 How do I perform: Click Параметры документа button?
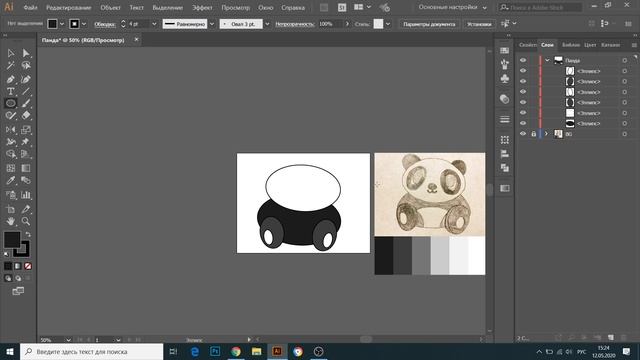[x=429, y=24]
